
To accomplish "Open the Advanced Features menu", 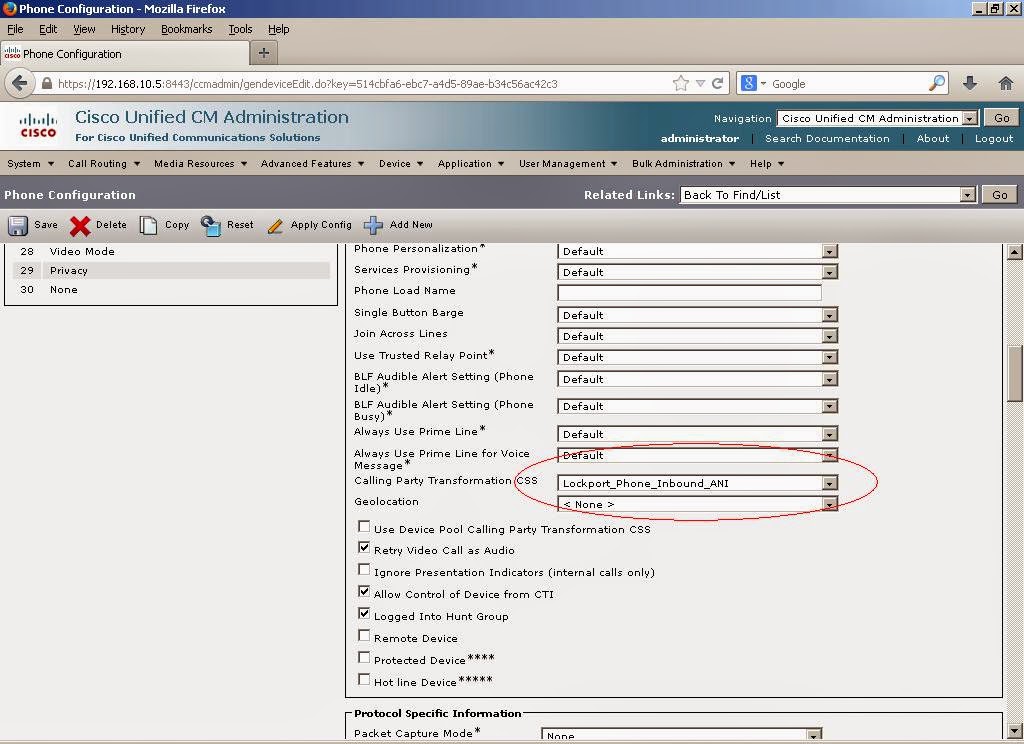I will (x=312, y=163).
